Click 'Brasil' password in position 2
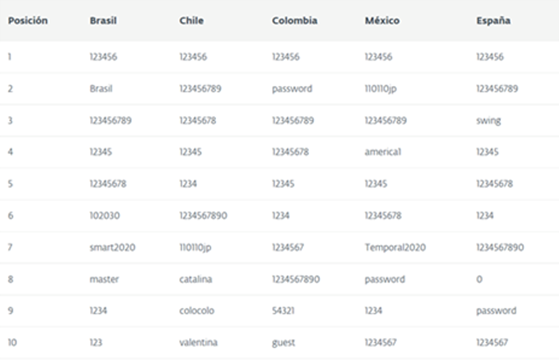Image resolution: width=559 pixels, height=360 pixels. [x=101, y=88]
